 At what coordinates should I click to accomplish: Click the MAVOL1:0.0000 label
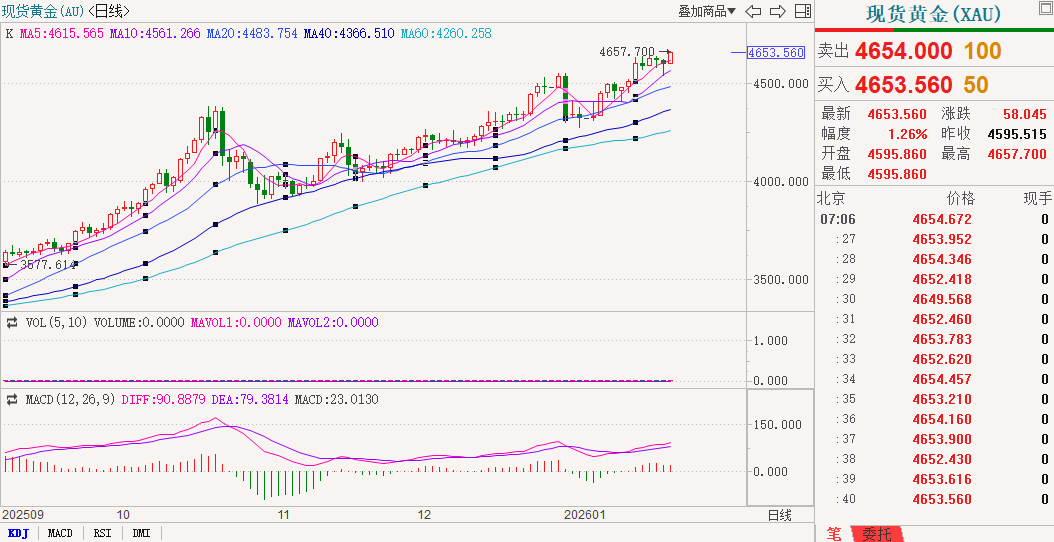[236, 323]
